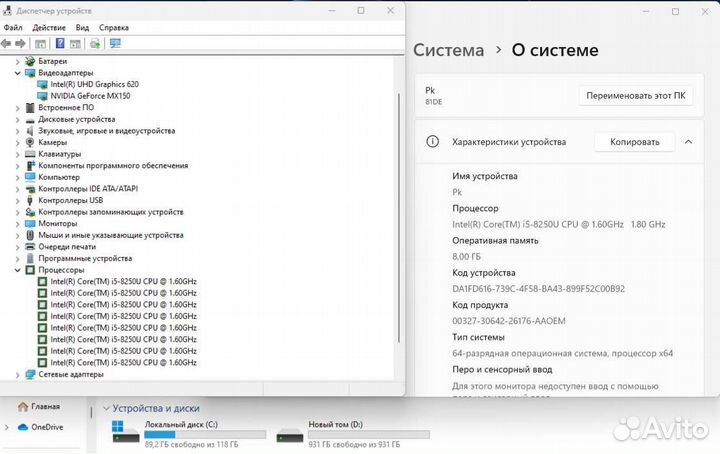Screen dimensions: 720x454
Task: Click the properties pane toolbar icon
Action: (75, 44)
